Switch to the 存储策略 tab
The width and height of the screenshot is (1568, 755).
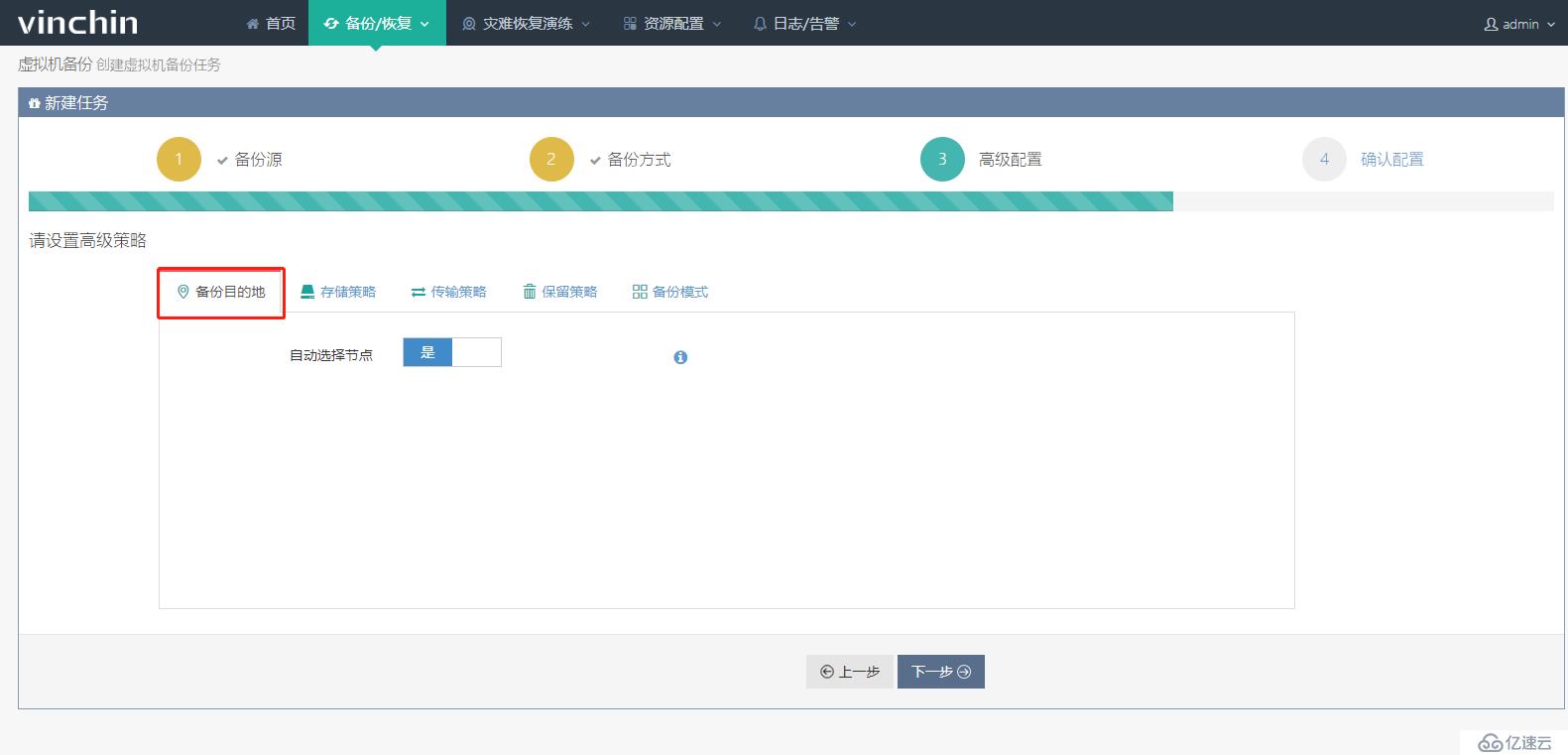tap(338, 292)
